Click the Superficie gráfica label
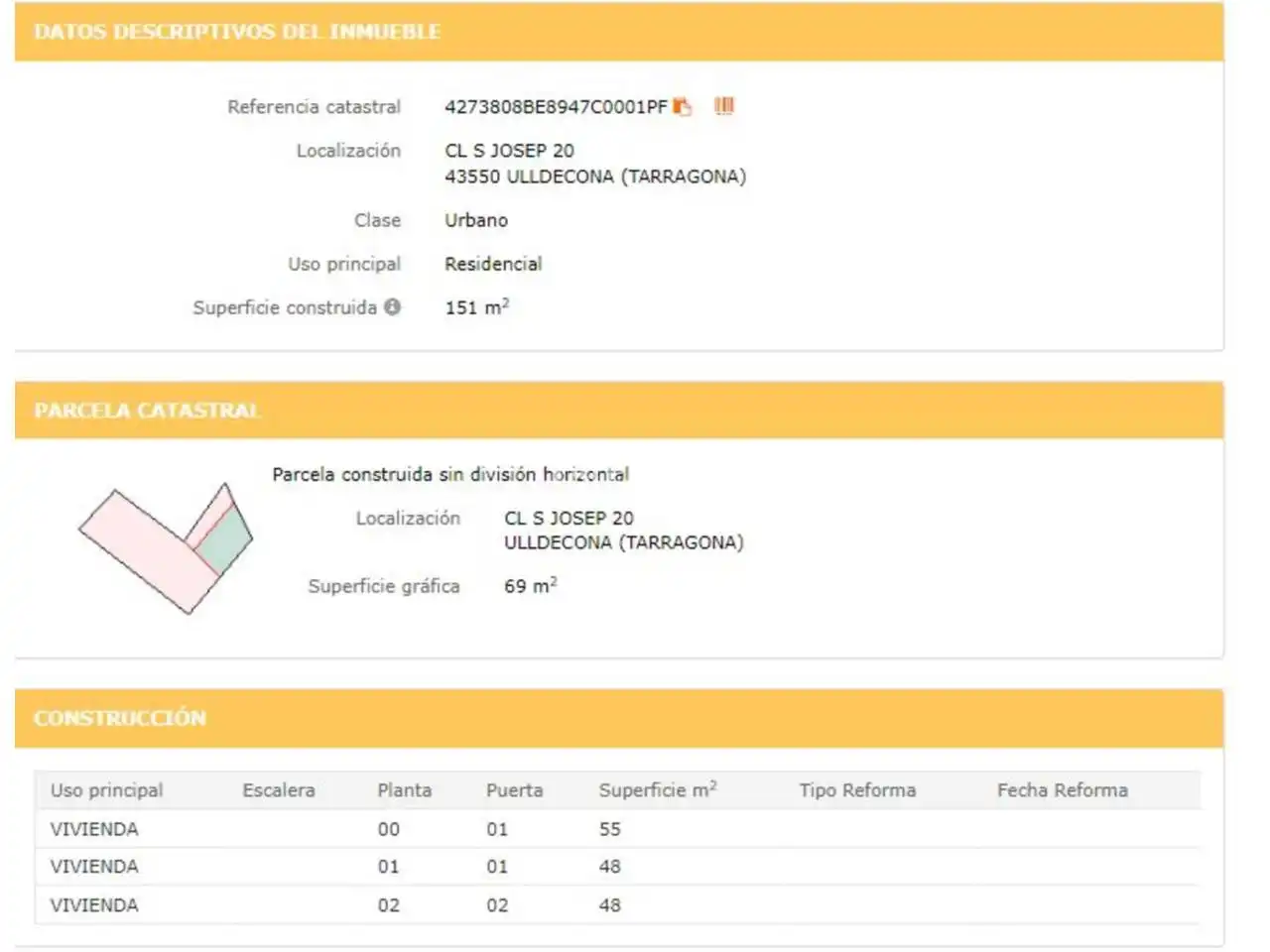This screenshot has height=952, width=1270. tap(384, 586)
